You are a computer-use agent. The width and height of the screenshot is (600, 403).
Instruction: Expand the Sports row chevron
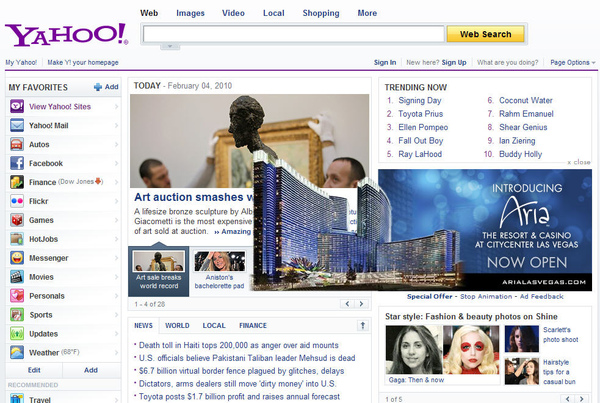pos(116,315)
